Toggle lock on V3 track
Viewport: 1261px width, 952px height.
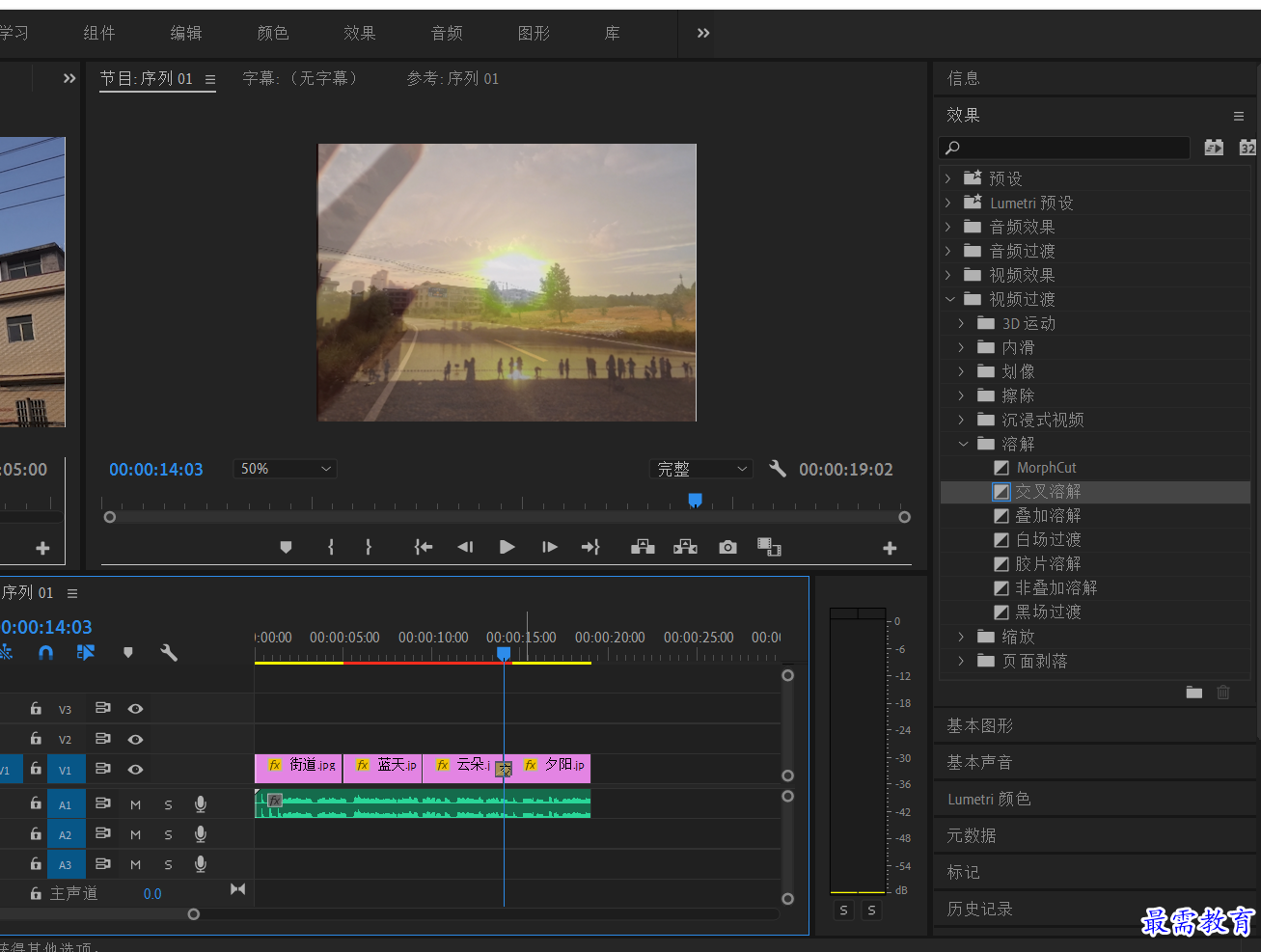point(36,708)
